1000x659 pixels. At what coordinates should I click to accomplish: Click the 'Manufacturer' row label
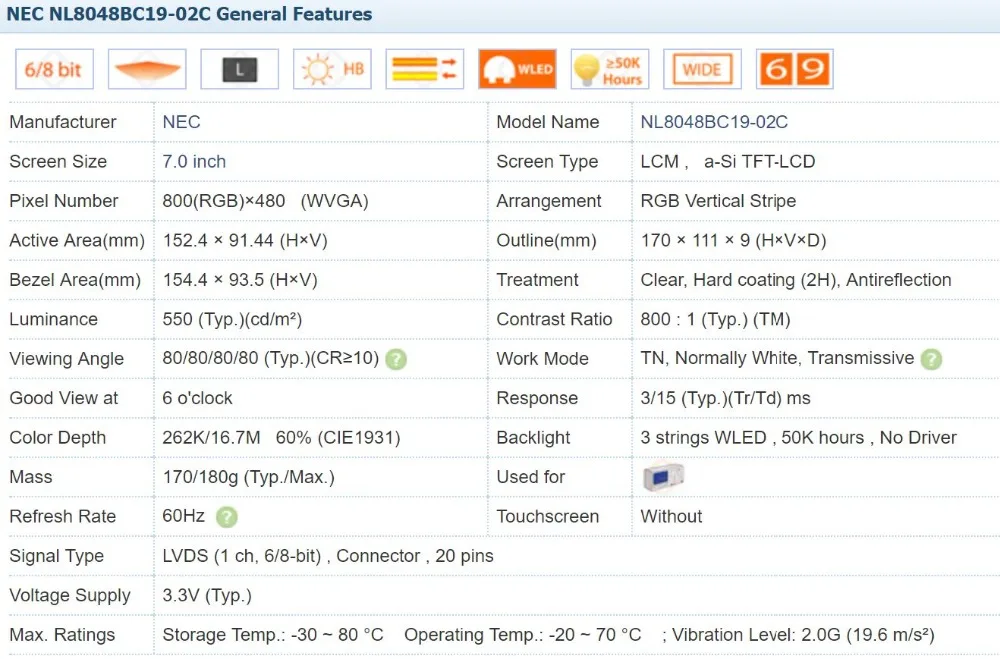pyautogui.click(x=63, y=122)
